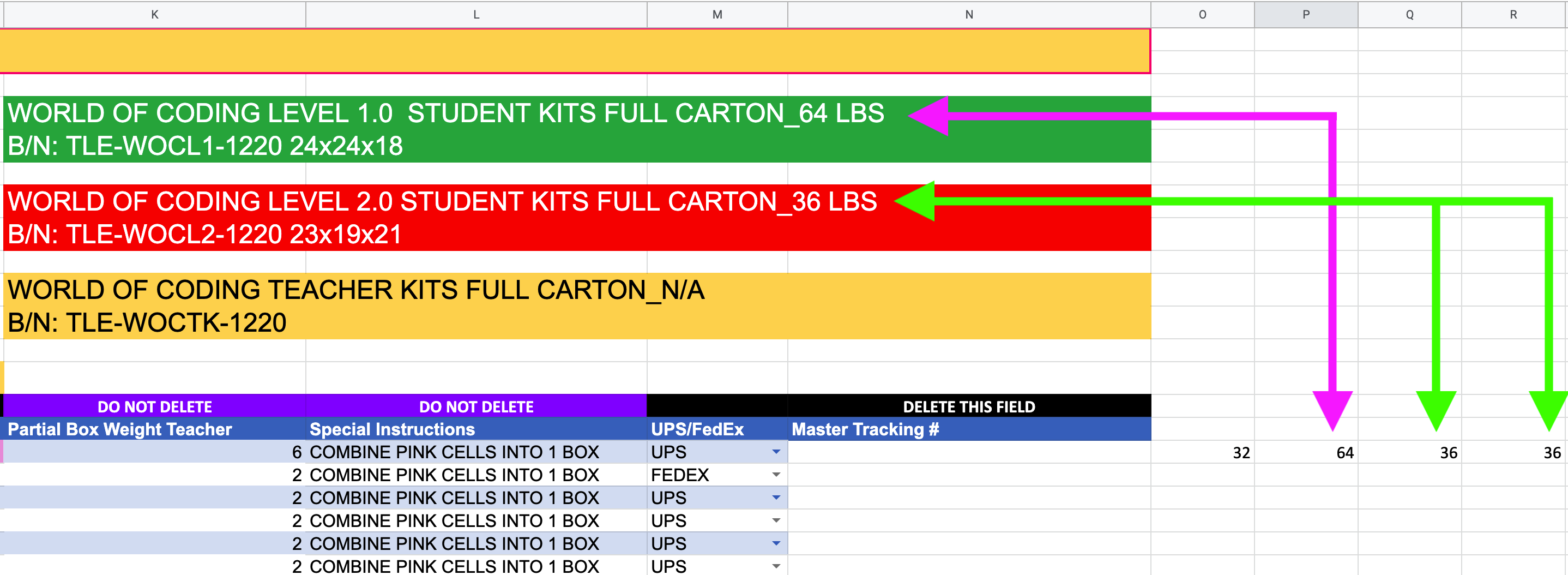Screen dimensions: 1568x575
Task: Click the yellow Teacher Kits Full Carton cell
Action: point(577,306)
